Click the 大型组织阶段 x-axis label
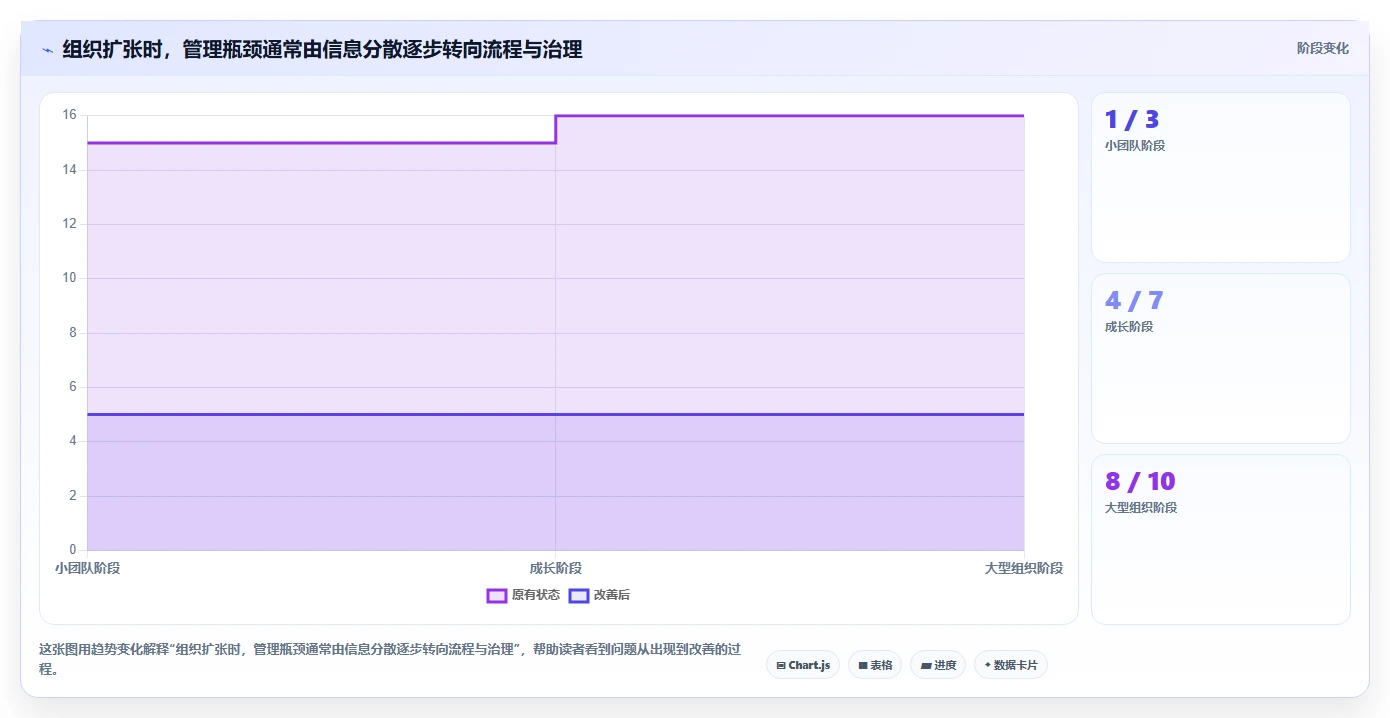Screen dimensions: 1390x718 1023,568
